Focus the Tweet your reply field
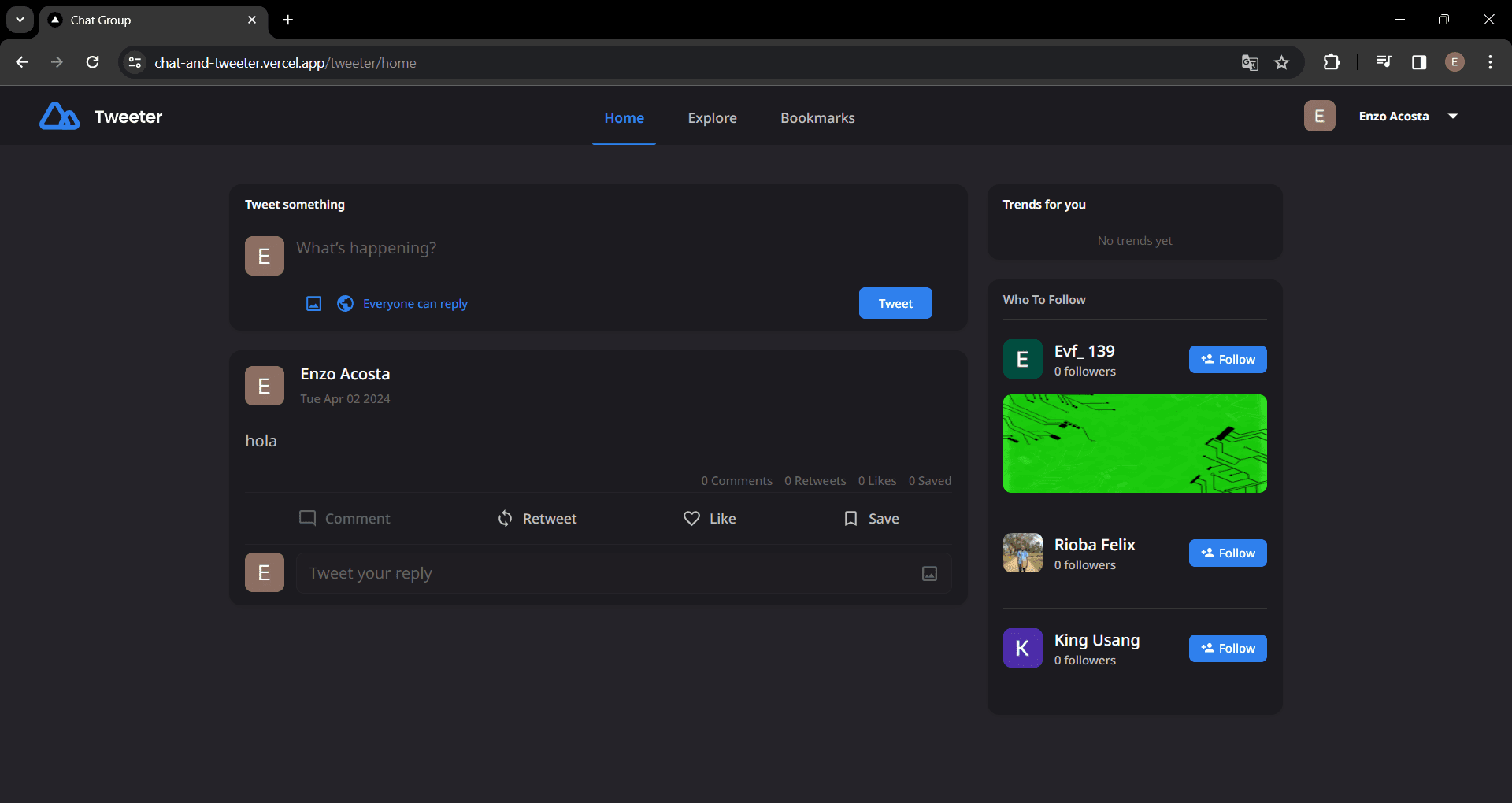The height and width of the screenshot is (803, 1512). coord(606,574)
